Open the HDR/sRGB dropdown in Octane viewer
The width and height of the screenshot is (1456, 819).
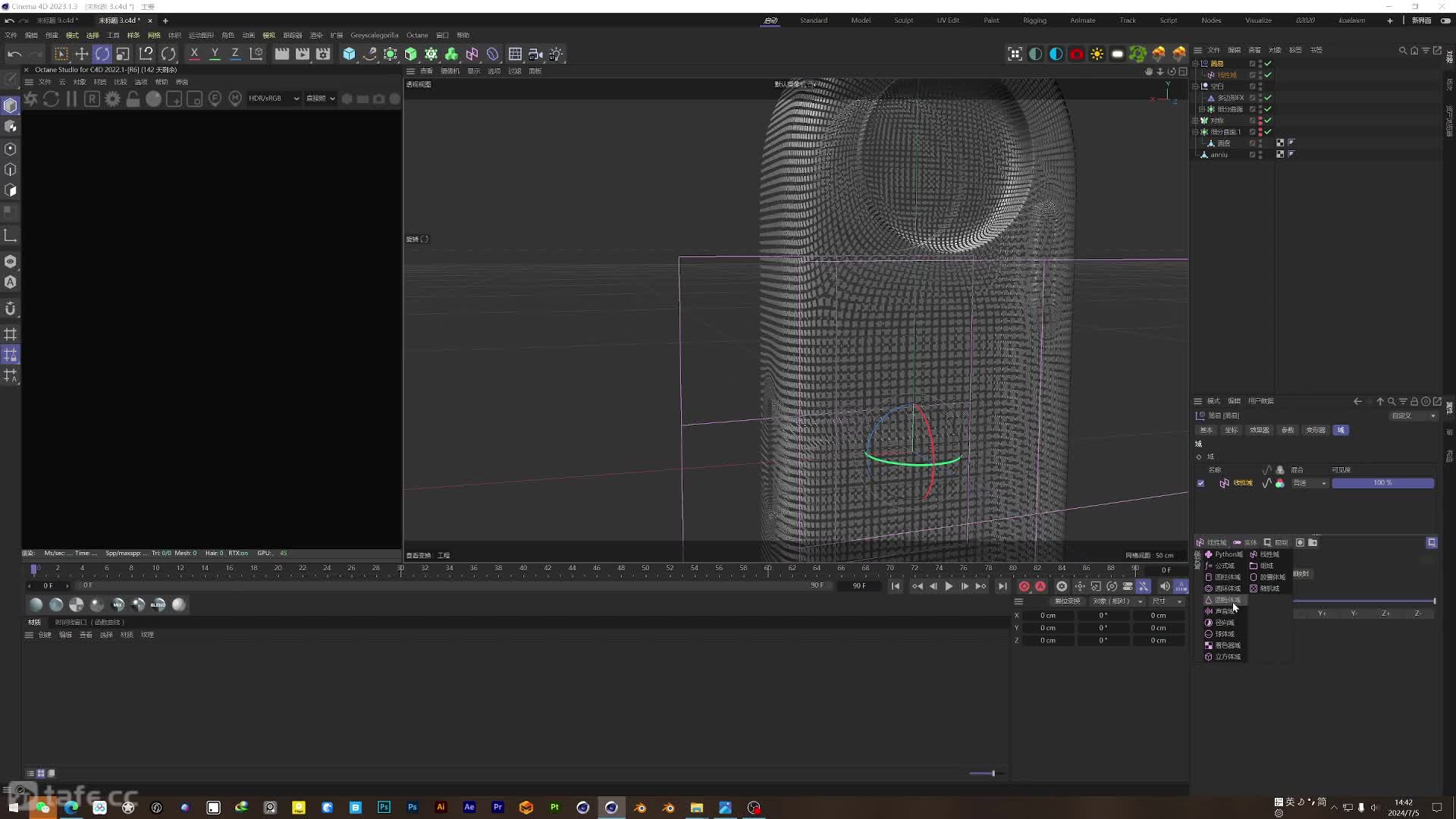point(274,99)
